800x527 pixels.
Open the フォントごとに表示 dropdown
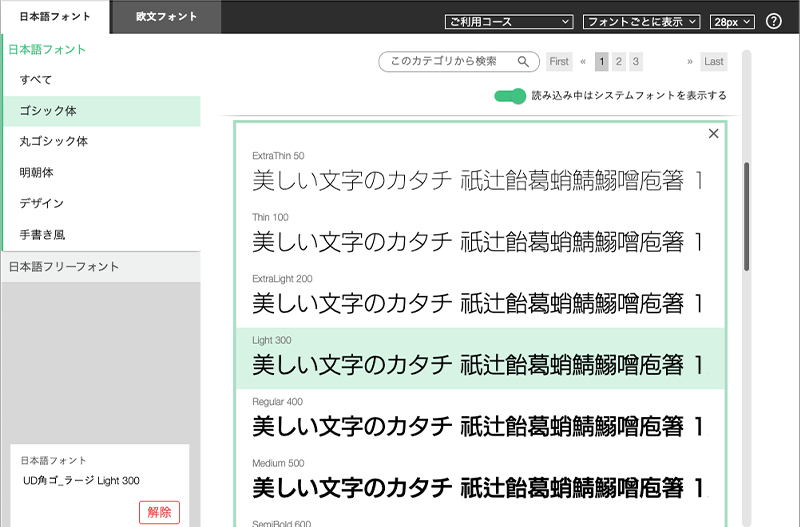pos(642,21)
